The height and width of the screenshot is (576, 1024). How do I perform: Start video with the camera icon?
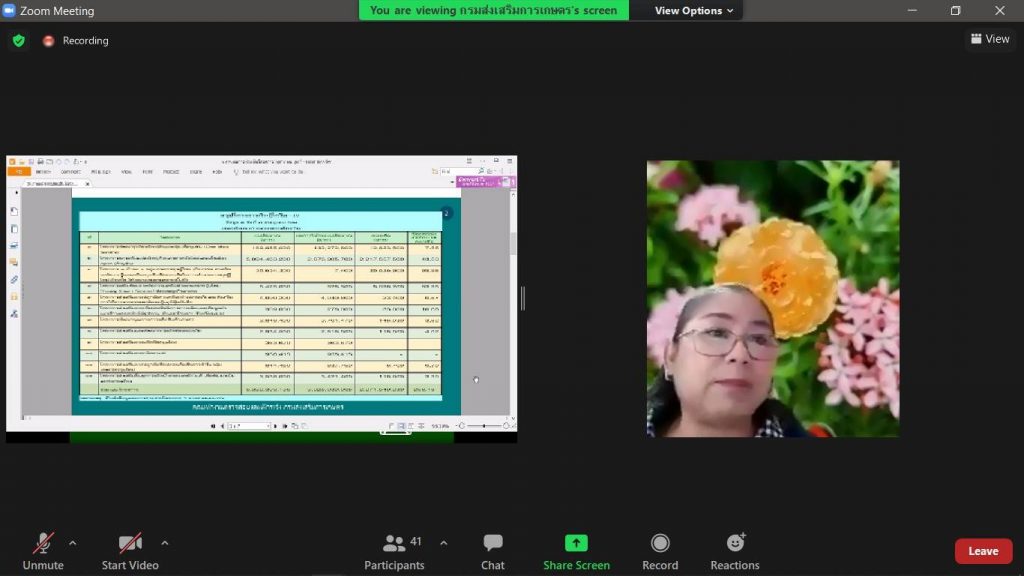pyautogui.click(x=130, y=543)
